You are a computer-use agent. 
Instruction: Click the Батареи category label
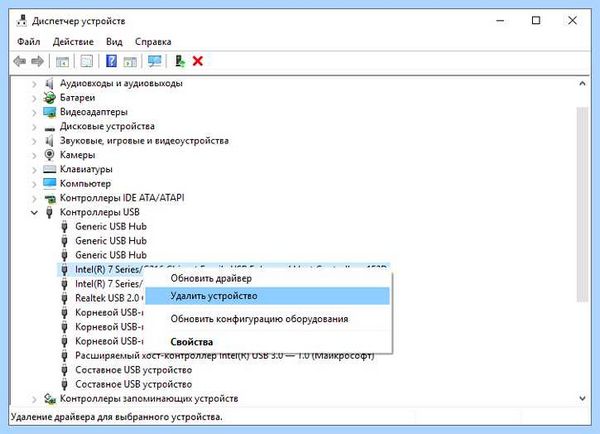(77, 98)
